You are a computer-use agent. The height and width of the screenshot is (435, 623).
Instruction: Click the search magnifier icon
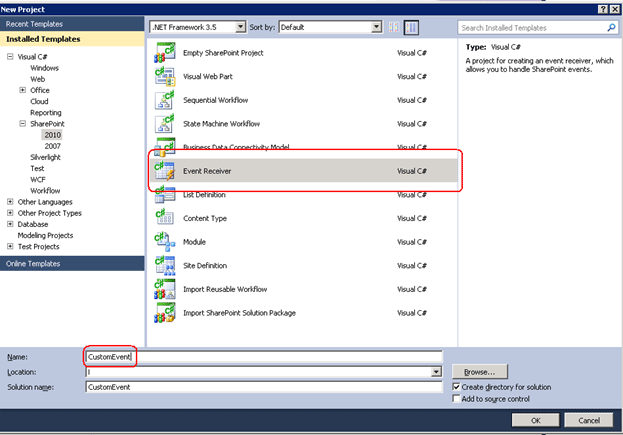[611, 27]
